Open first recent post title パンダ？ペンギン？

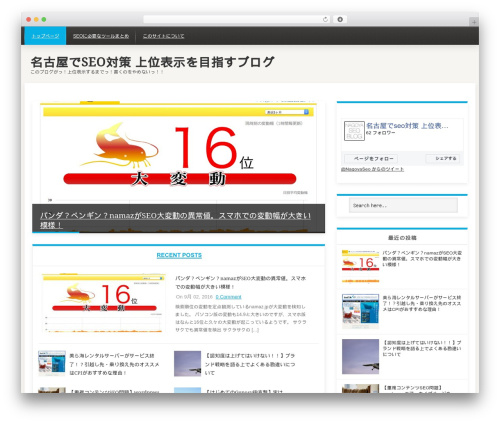241,282
